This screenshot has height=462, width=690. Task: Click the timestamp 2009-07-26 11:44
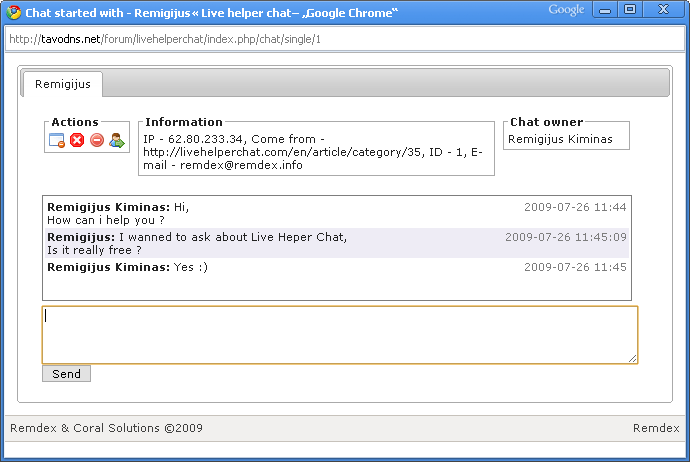tap(575, 207)
